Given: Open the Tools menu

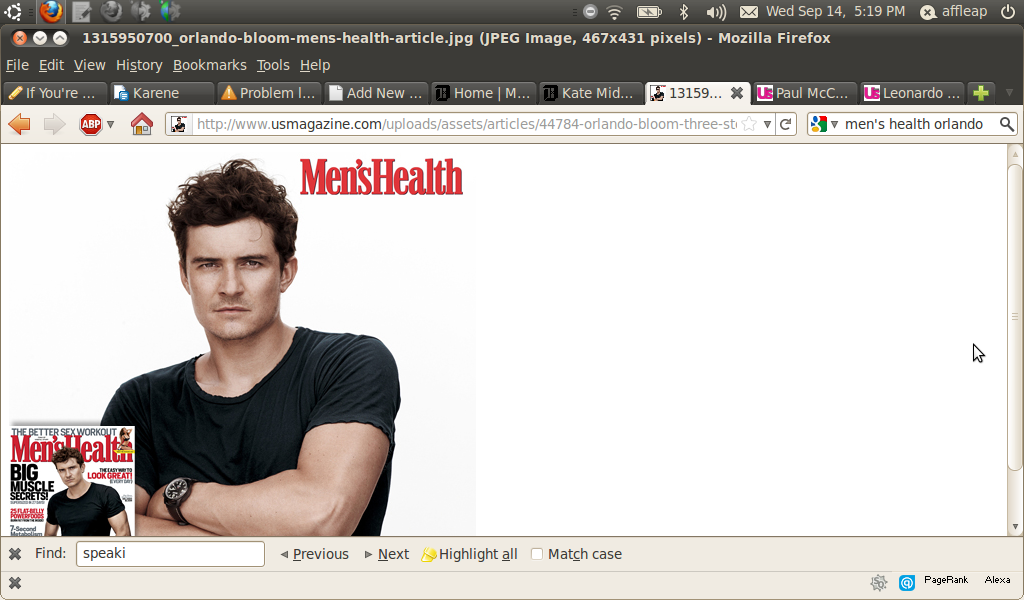Looking at the screenshot, I should (x=273, y=65).
